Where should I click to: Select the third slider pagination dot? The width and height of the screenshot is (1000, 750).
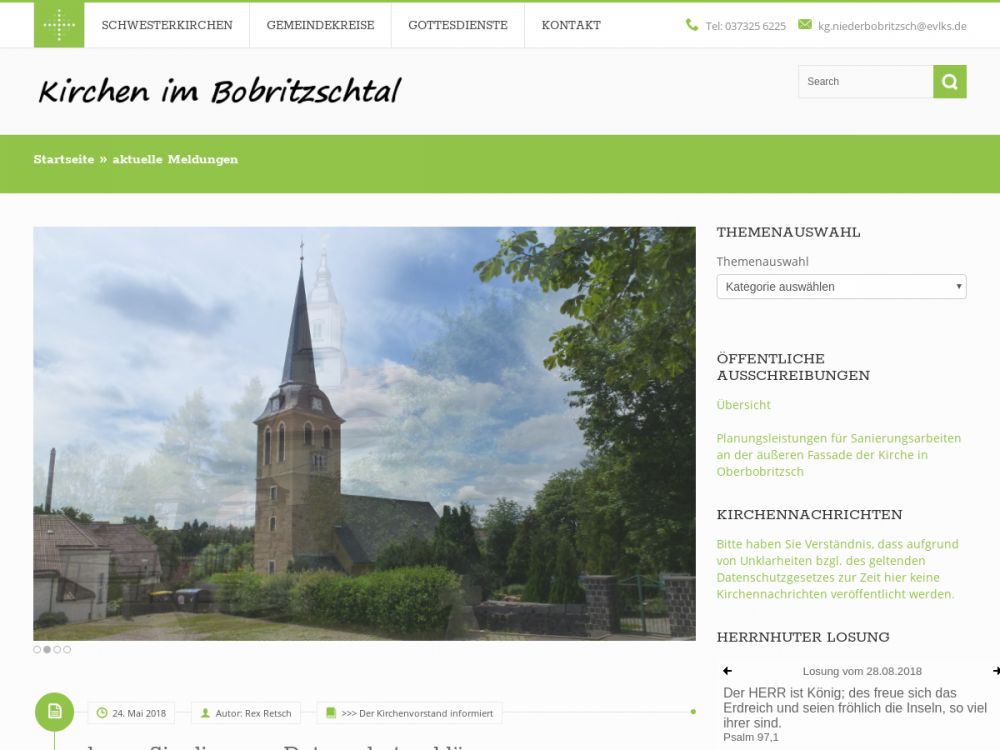pyautogui.click(x=57, y=650)
